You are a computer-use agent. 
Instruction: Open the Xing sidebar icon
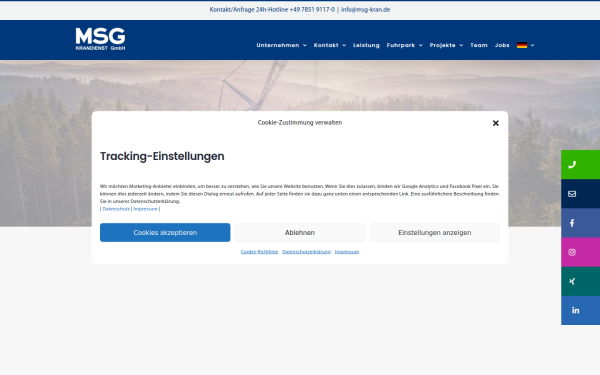(x=572, y=281)
